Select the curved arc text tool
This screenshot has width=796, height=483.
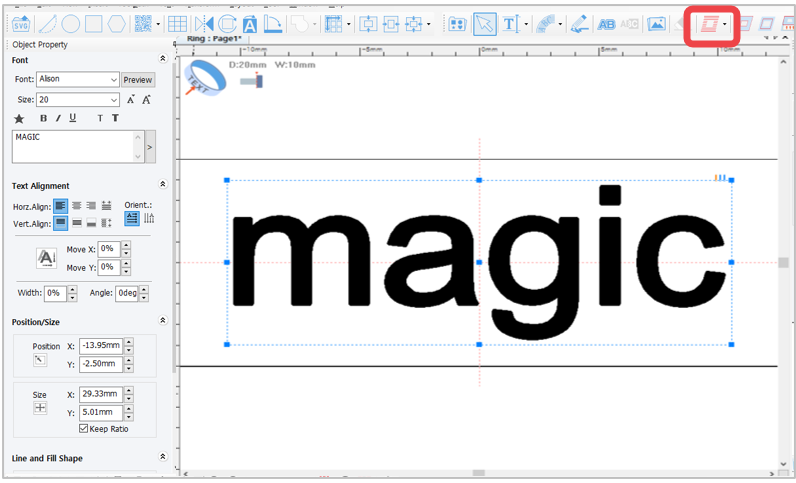coord(546,24)
